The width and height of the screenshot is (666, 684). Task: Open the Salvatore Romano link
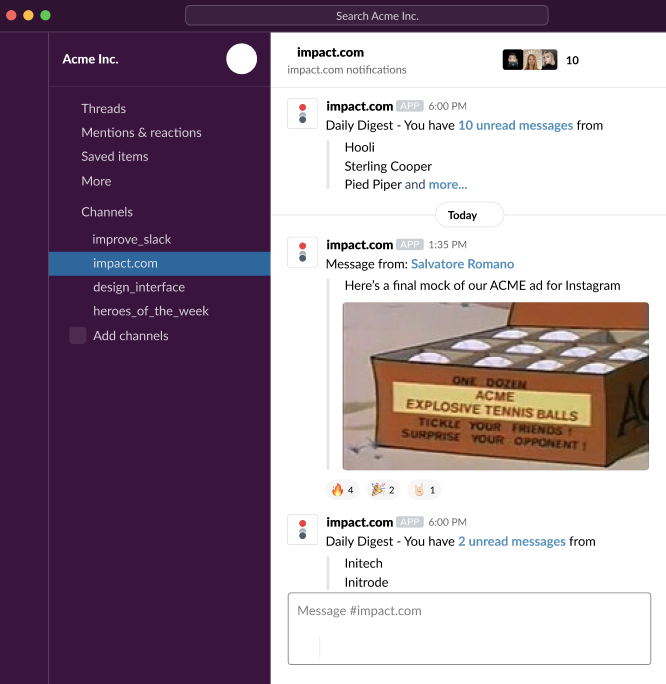point(462,264)
